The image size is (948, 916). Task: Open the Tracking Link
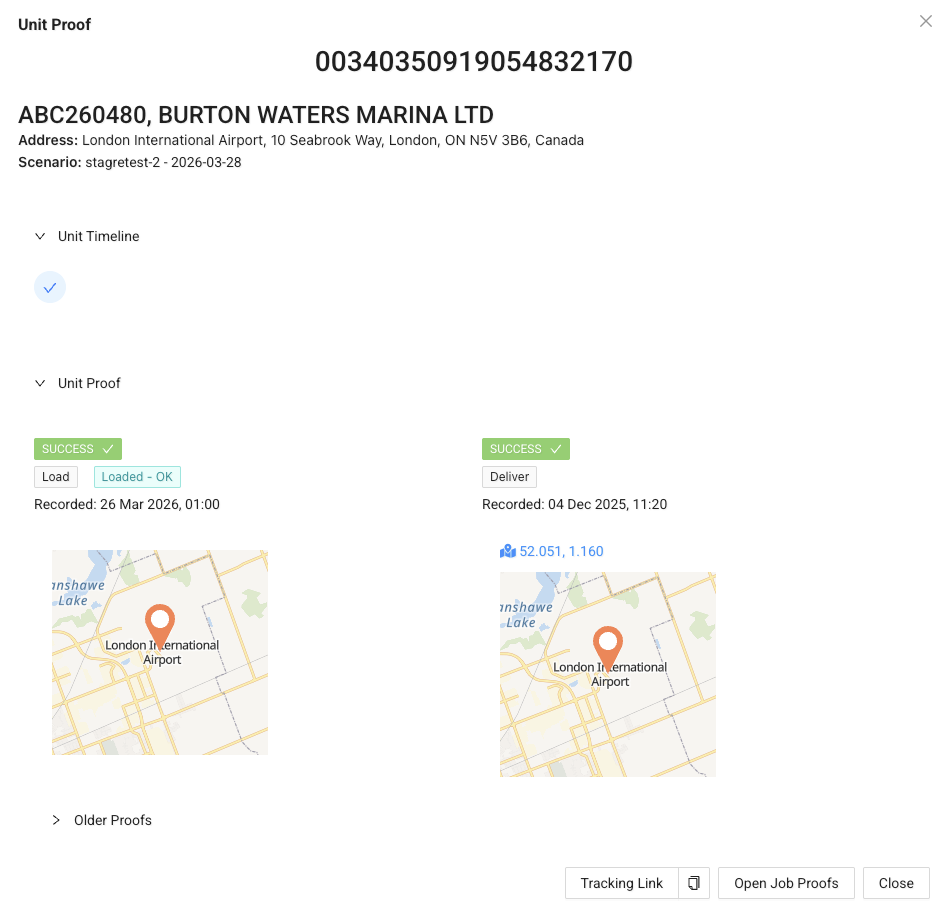coord(622,883)
